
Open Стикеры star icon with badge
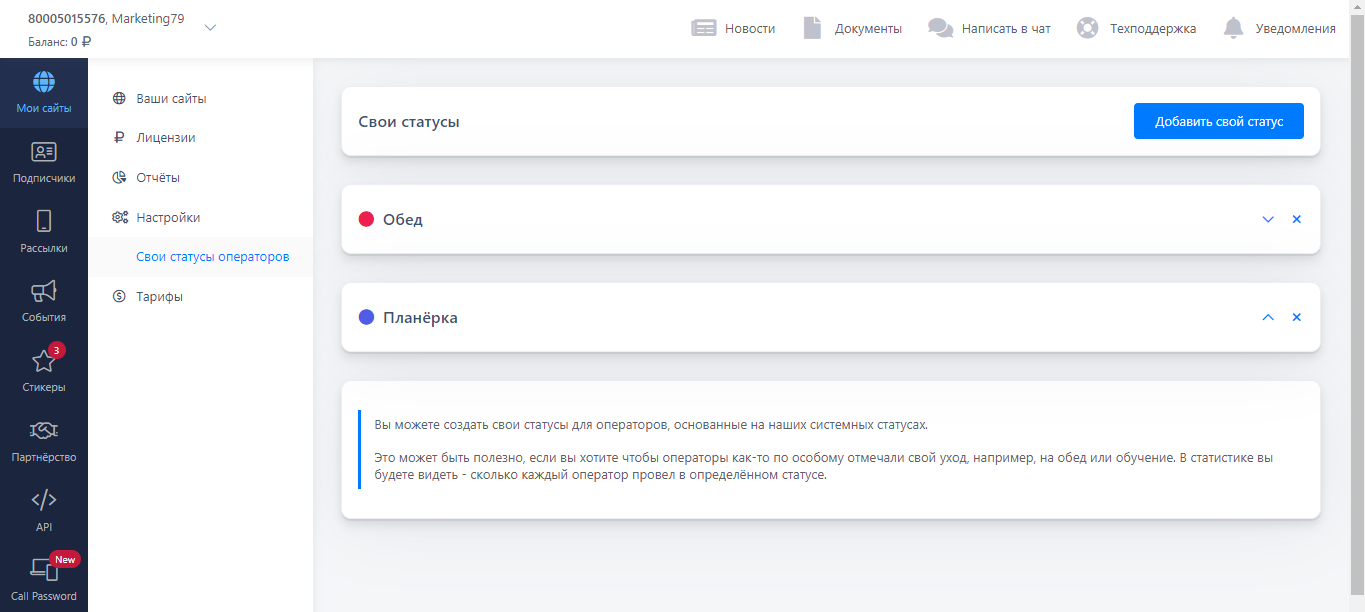pos(44,361)
